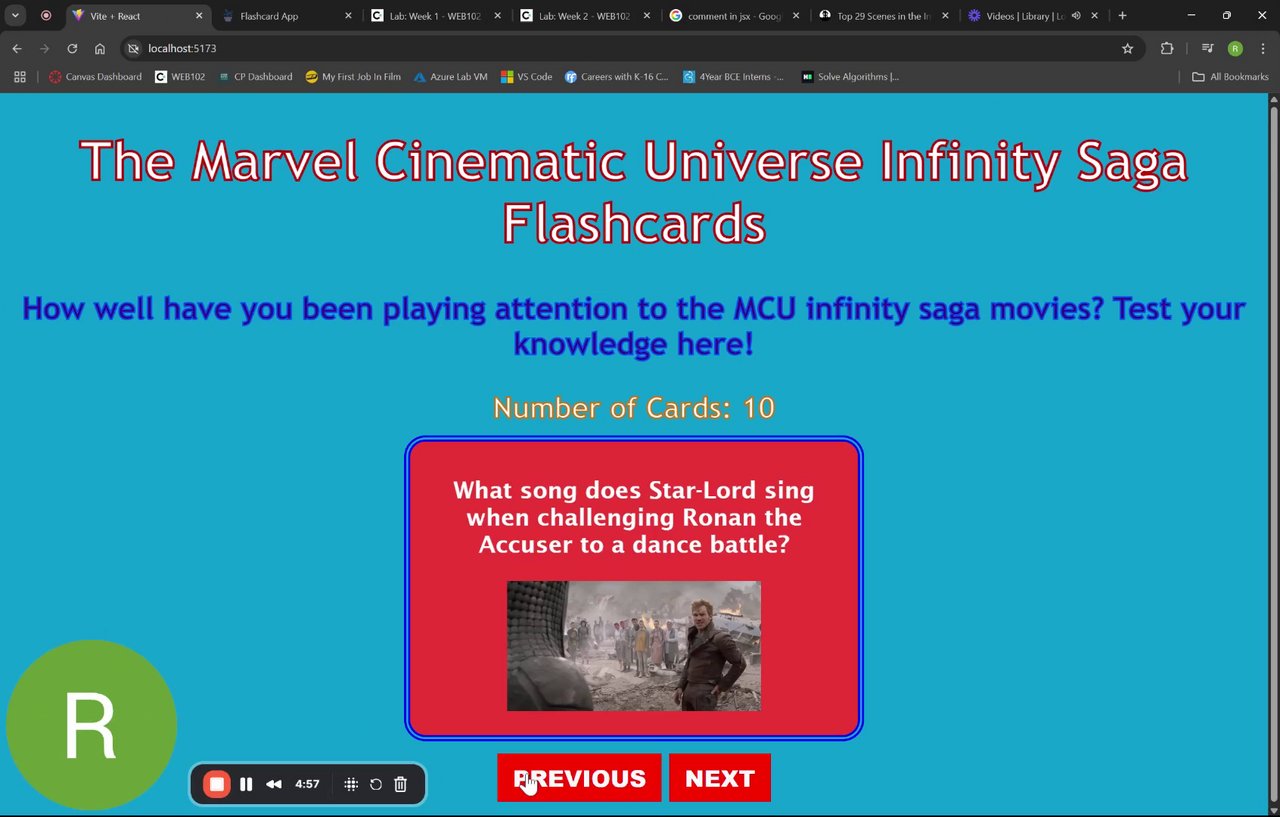Screen dimensions: 1280x817
Task: Rewind the recording
Action: tap(273, 784)
